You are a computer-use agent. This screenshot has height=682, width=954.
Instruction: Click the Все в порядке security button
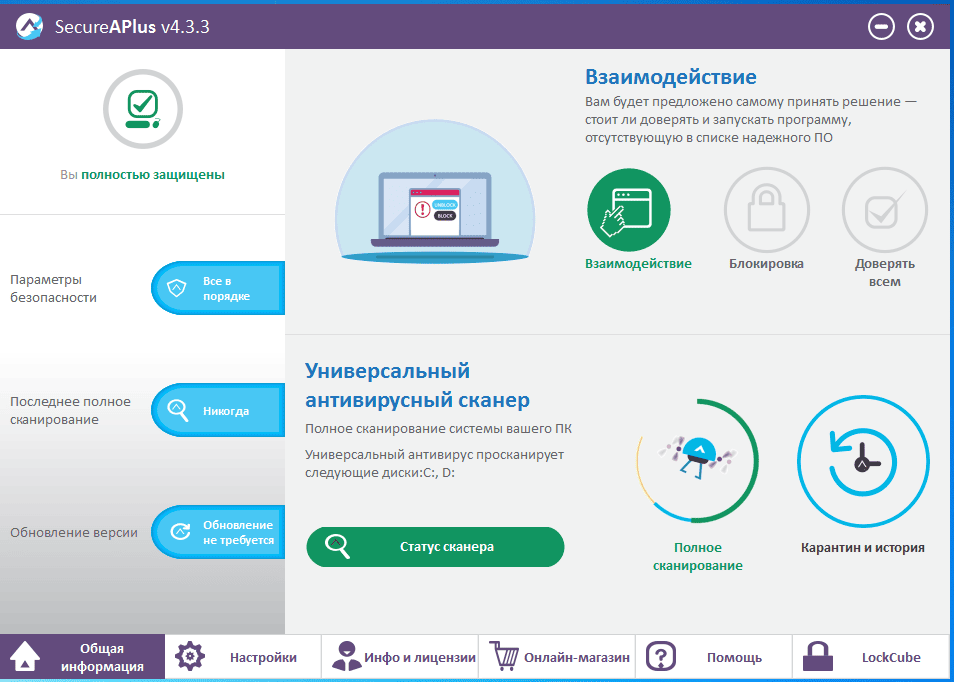click(x=218, y=288)
